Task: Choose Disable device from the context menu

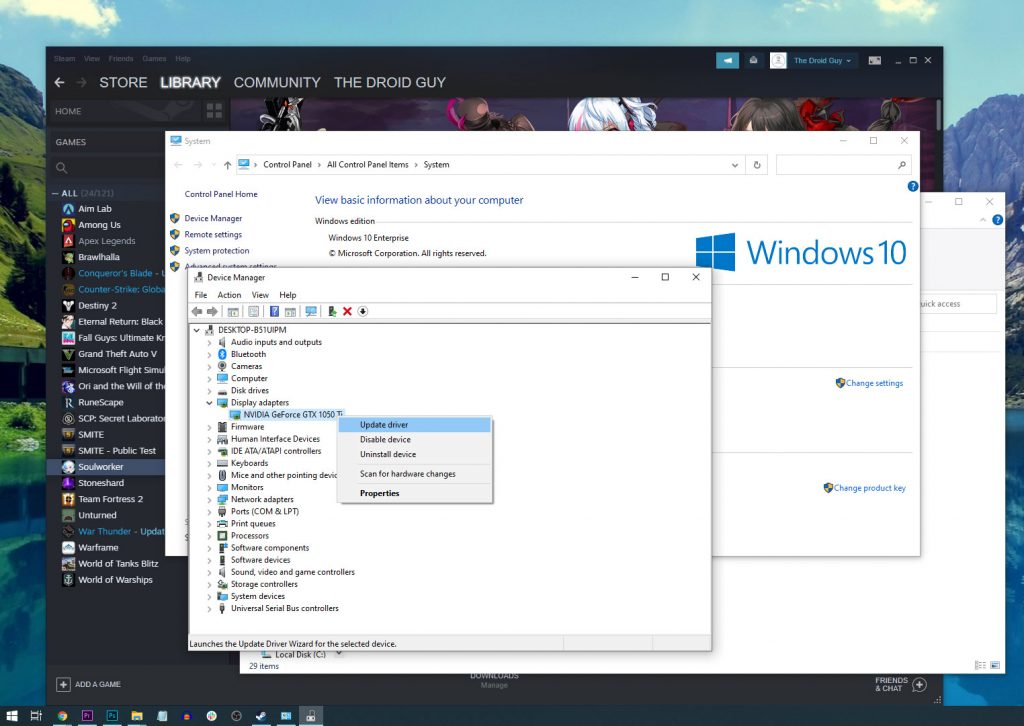Action: (x=415, y=440)
